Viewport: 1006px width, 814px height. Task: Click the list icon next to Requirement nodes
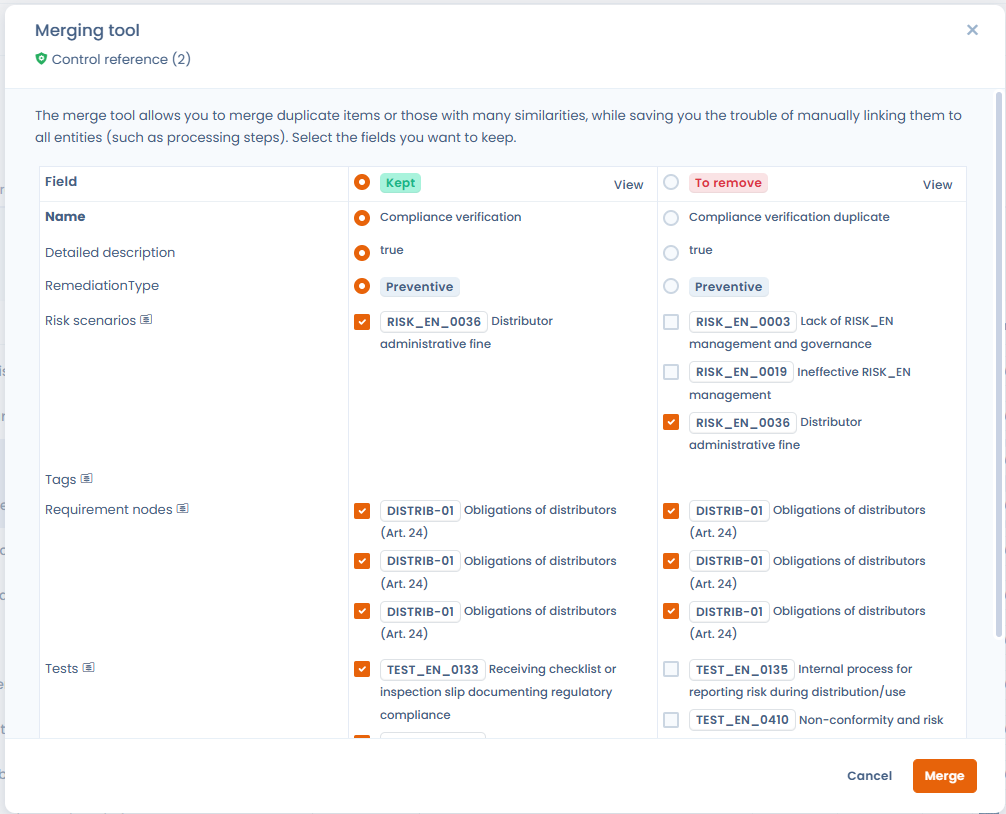pyautogui.click(x=183, y=509)
